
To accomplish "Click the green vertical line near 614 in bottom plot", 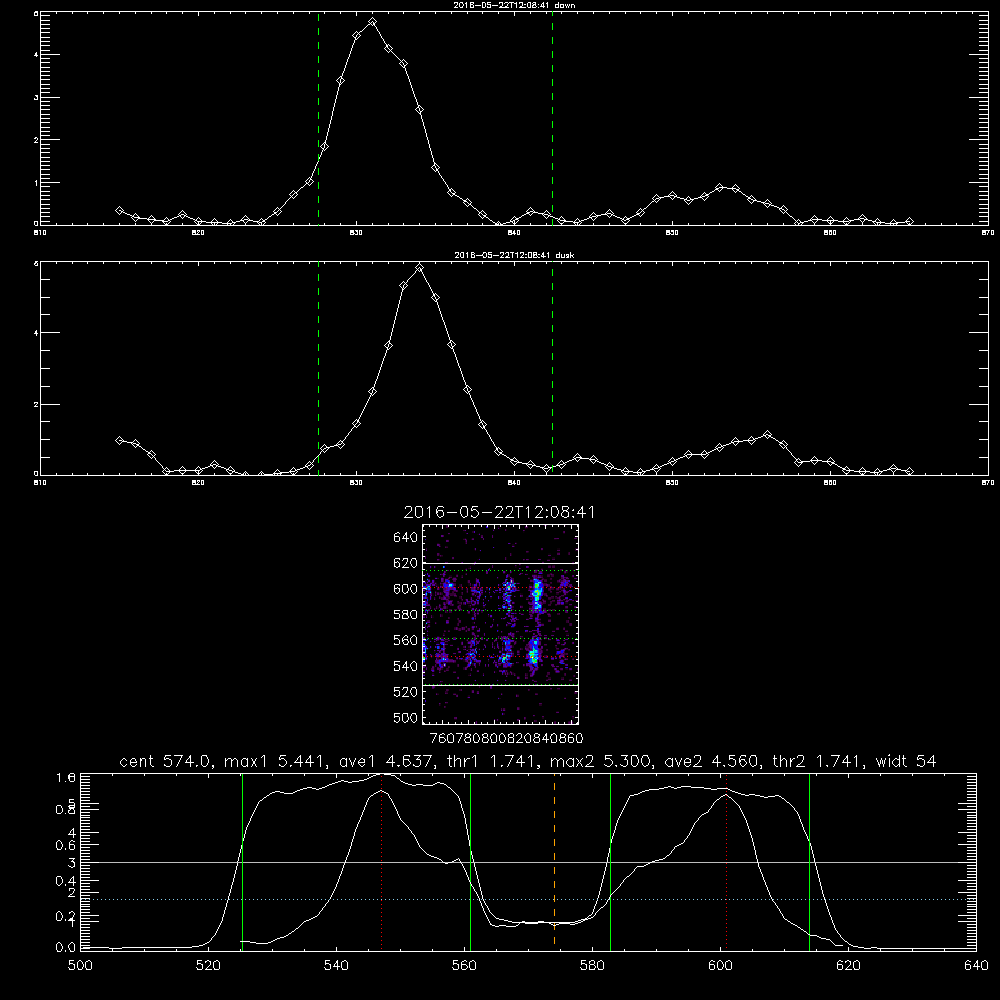I will [x=809, y=861].
